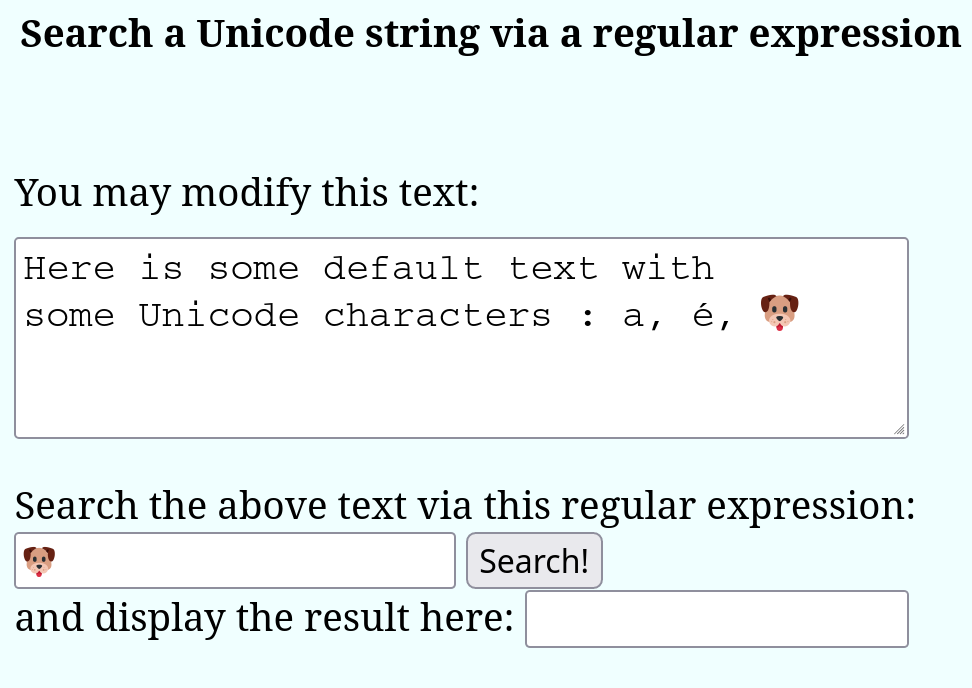Click the "You may modify this text:" label
The image size is (972, 688).
point(247,193)
